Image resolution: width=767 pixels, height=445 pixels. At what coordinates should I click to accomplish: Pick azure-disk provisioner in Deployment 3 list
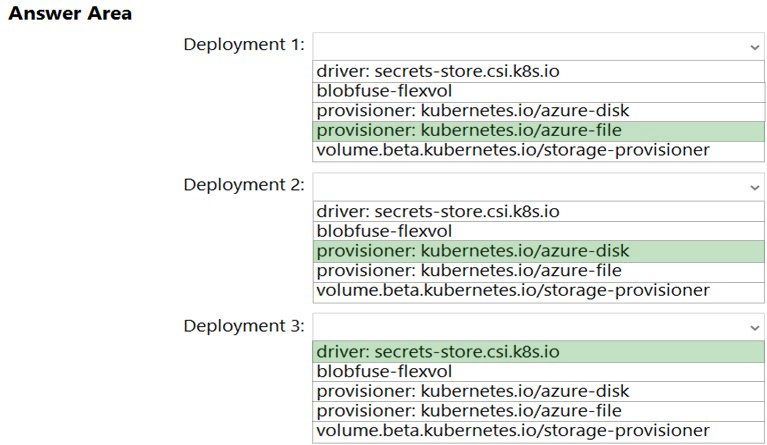473,391
